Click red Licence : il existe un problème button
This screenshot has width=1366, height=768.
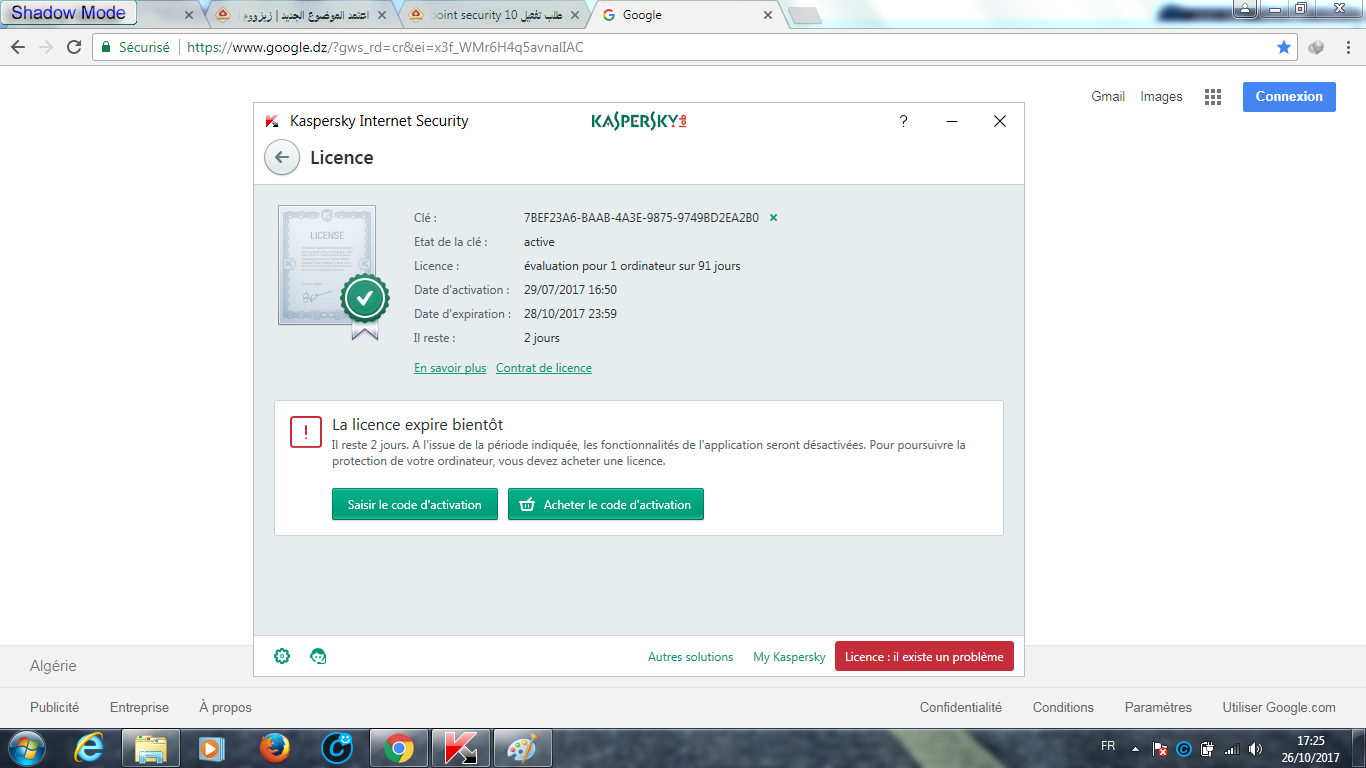click(x=924, y=656)
